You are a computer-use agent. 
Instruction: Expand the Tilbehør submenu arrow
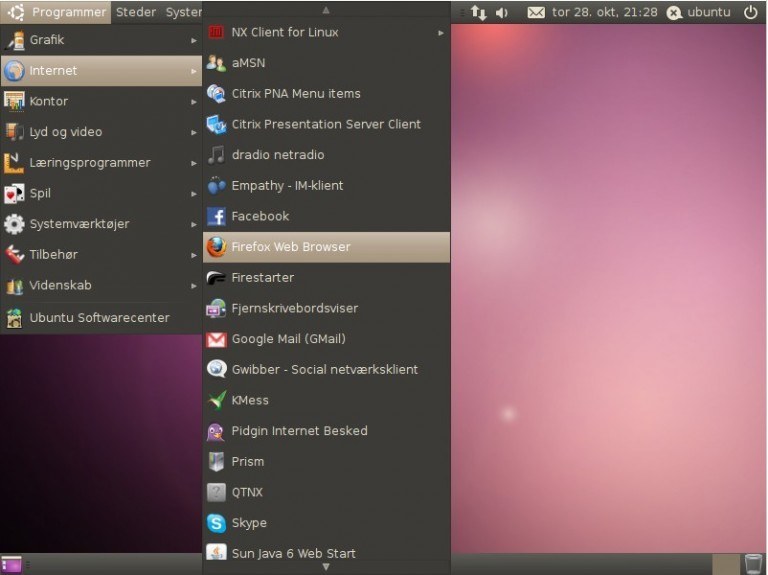[x=194, y=255]
